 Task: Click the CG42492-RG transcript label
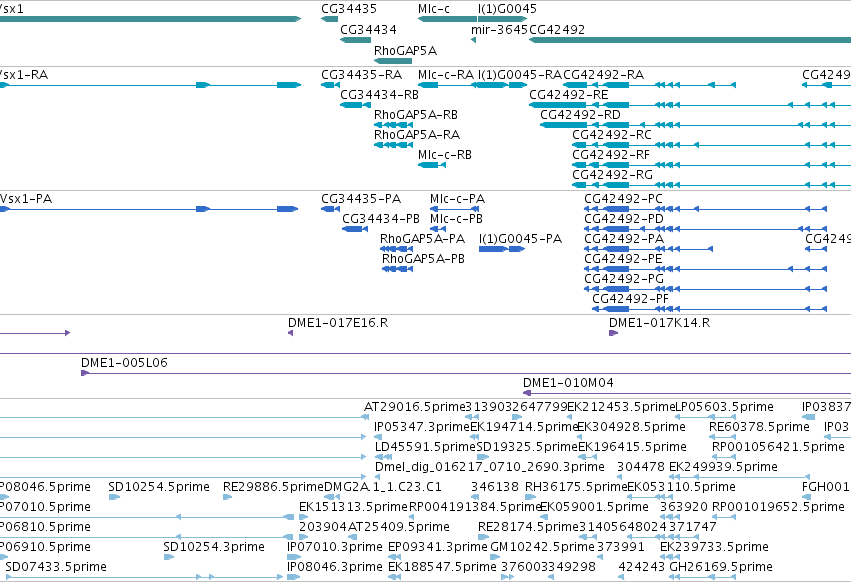(612, 175)
